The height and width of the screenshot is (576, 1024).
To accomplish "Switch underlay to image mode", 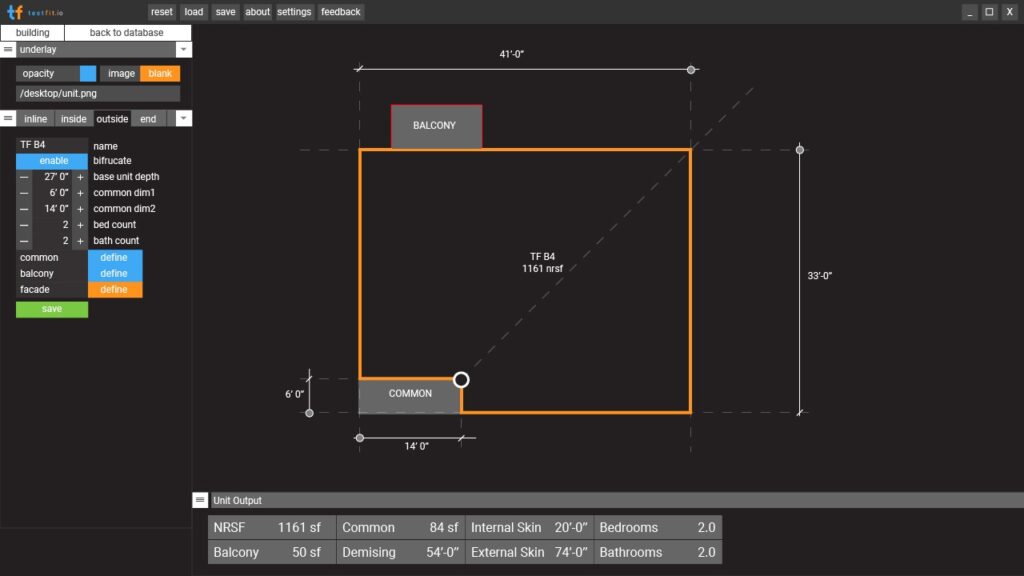I will click(x=121, y=73).
